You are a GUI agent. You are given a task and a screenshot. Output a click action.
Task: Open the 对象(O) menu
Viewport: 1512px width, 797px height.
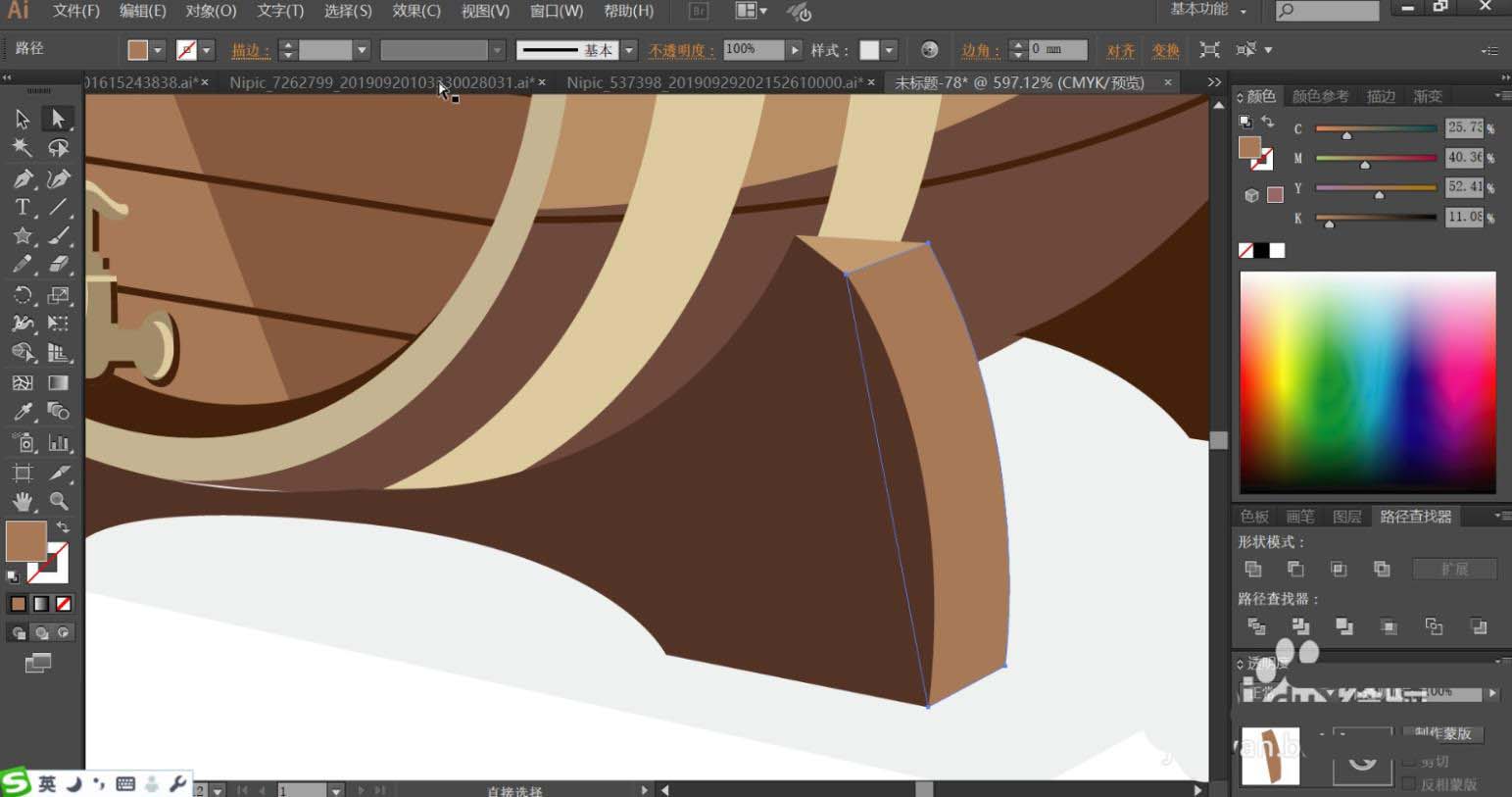pyautogui.click(x=211, y=11)
